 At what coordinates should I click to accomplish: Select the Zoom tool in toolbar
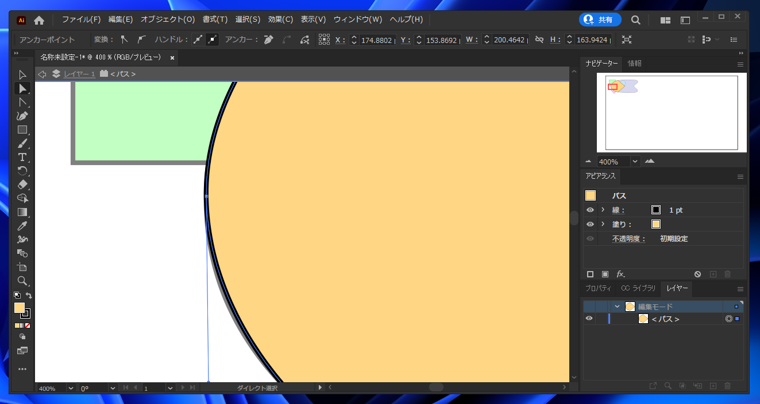click(22, 281)
